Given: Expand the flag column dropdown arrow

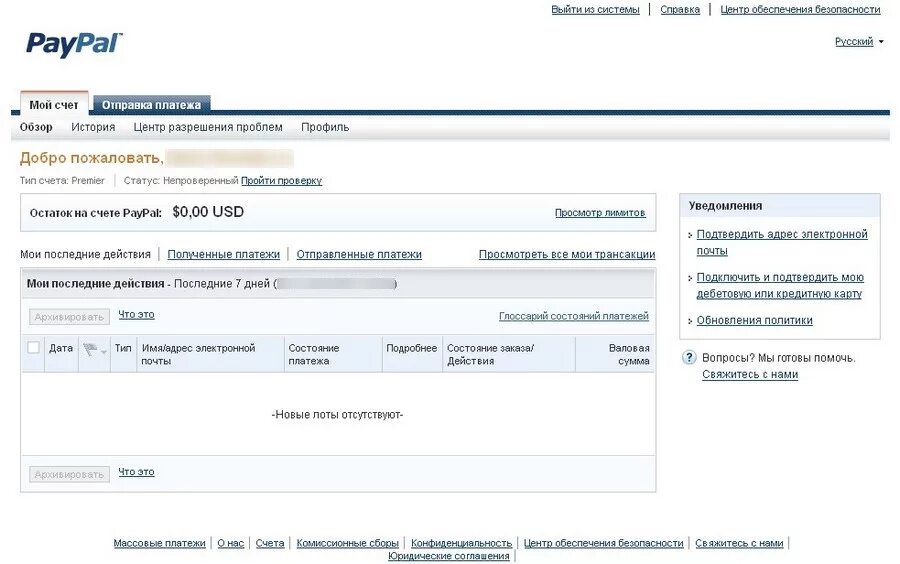Looking at the screenshot, I should tap(104, 352).
